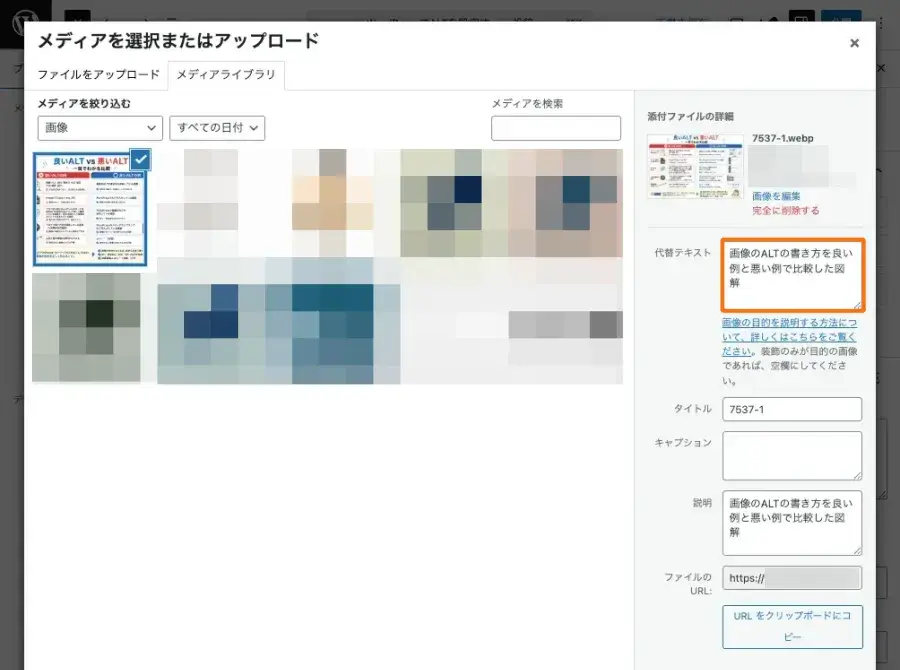Viewport: 900px width, 670px height.
Task: Click inside the 代替テキスト textarea
Action: [x=791, y=270]
